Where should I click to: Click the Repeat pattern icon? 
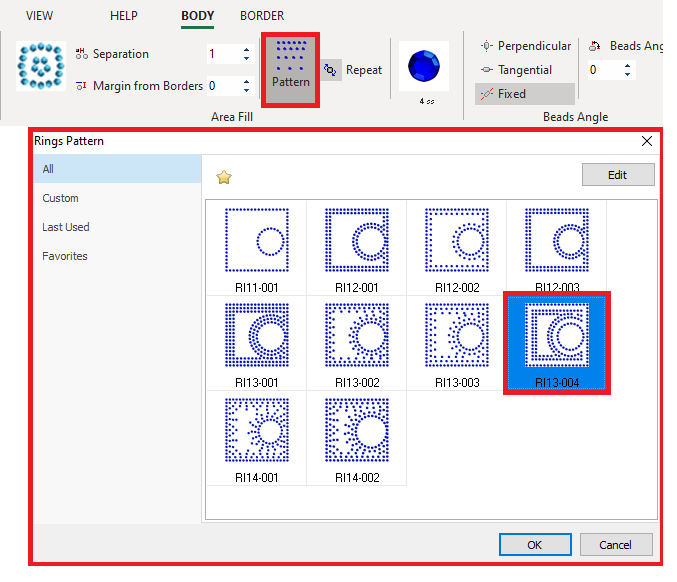(330, 70)
